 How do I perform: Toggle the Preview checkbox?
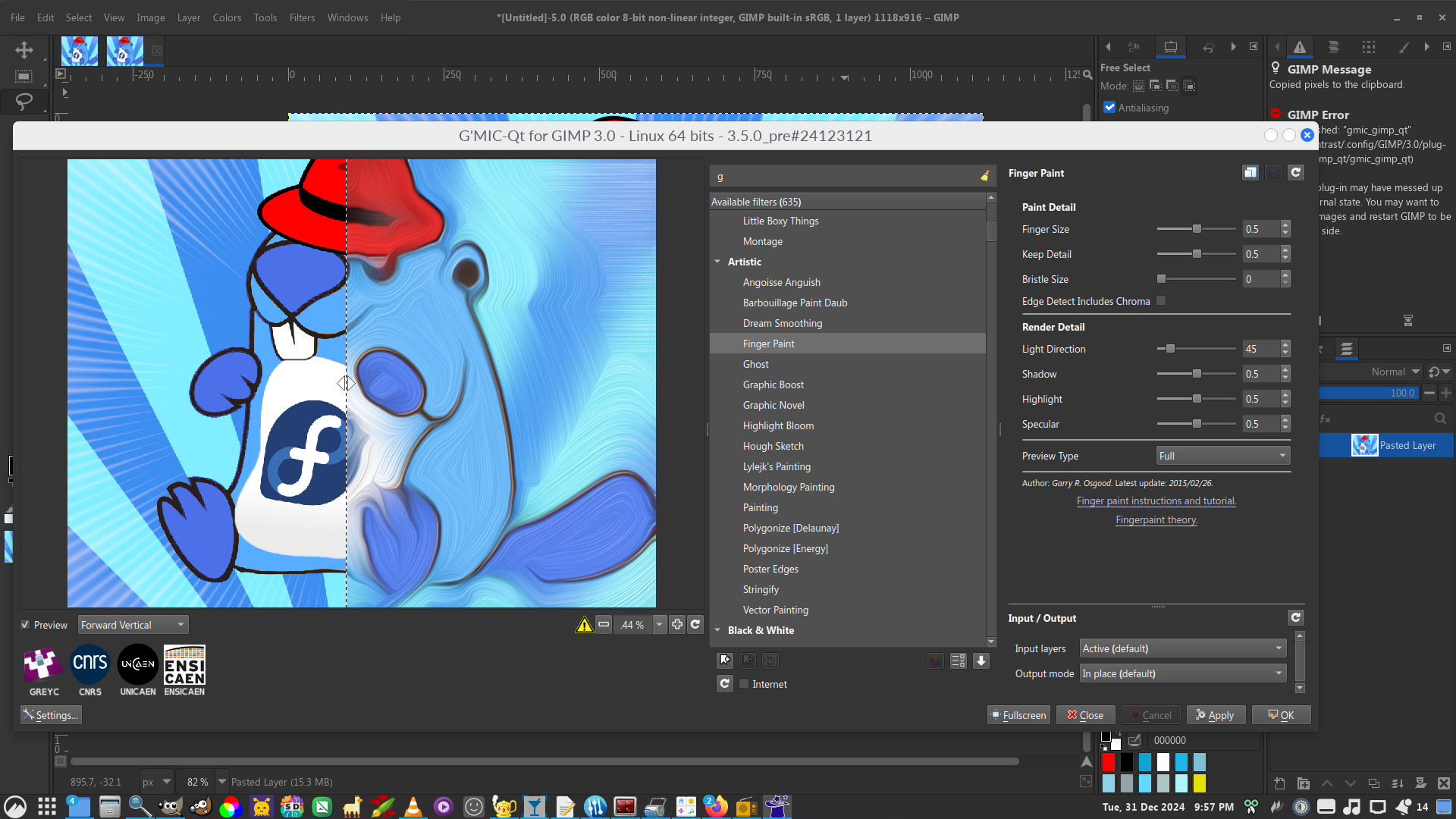click(x=25, y=625)
